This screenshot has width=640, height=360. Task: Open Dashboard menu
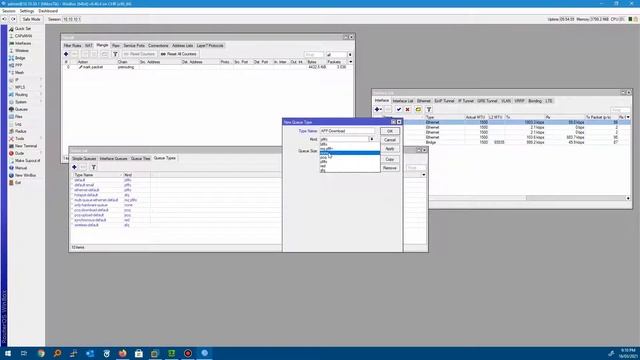48,11
